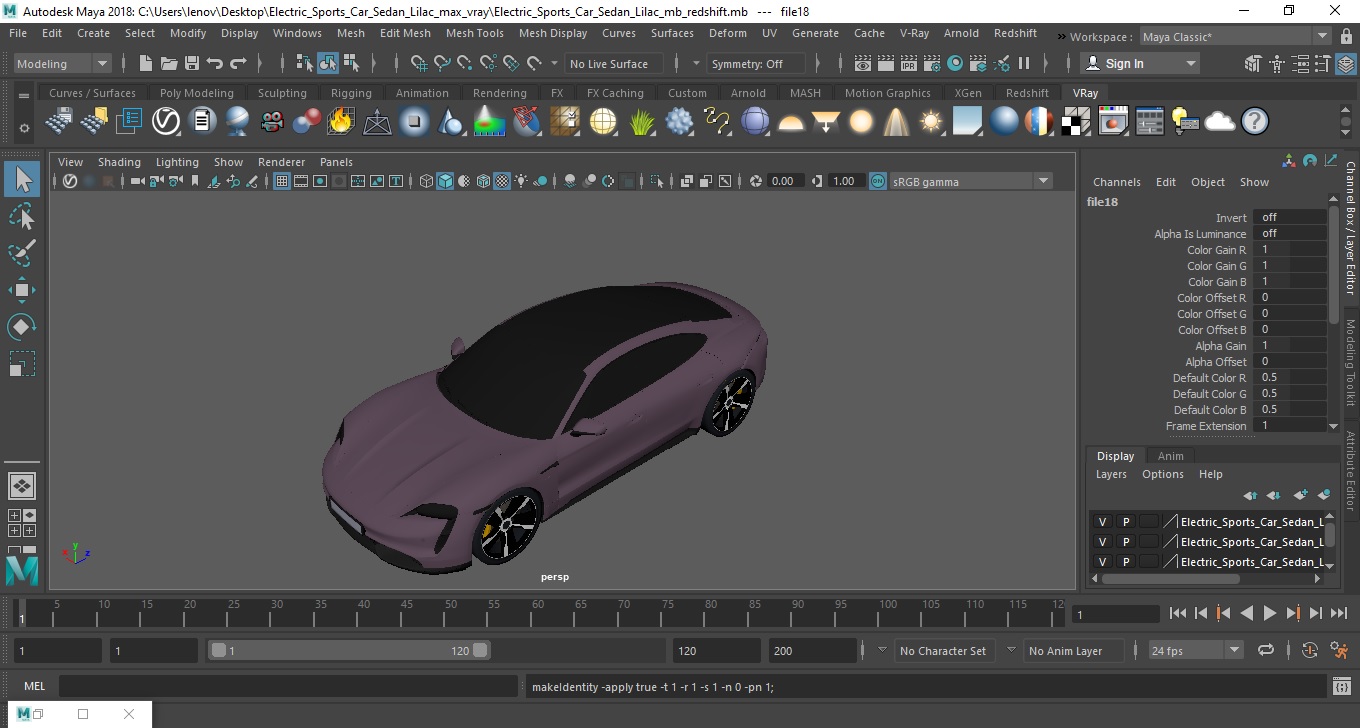Open animation preferences running man icon

[x=1340, y=650]
